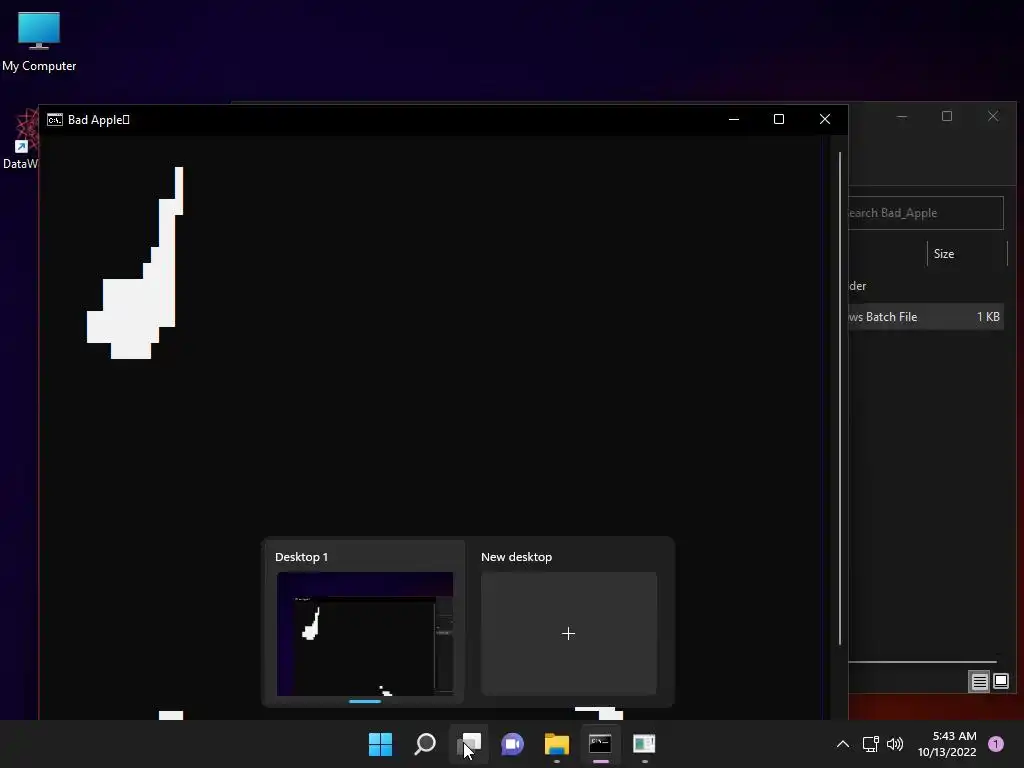Maximize the Bad Apple console window
This screenshot has height=768, width=1024.
(x=779, y=119)
